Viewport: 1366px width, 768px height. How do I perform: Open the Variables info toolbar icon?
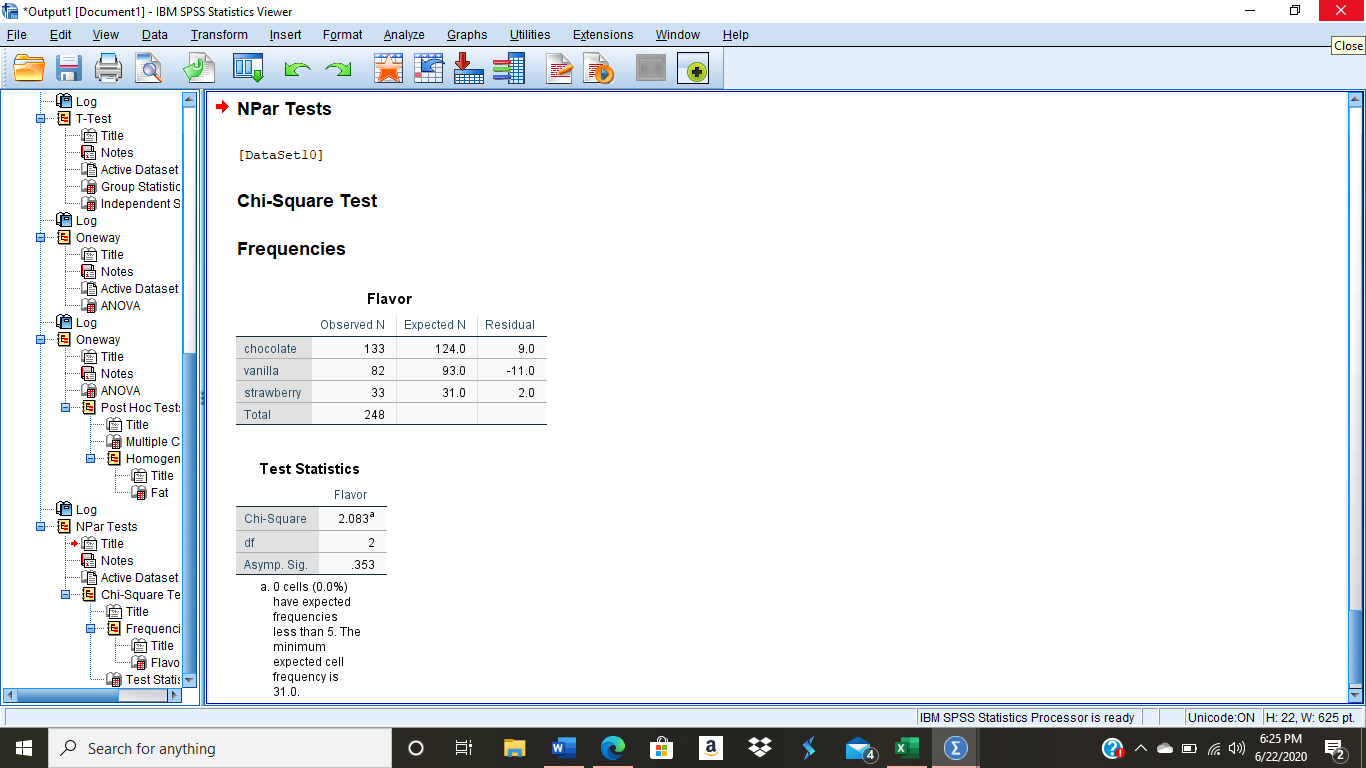509,68
